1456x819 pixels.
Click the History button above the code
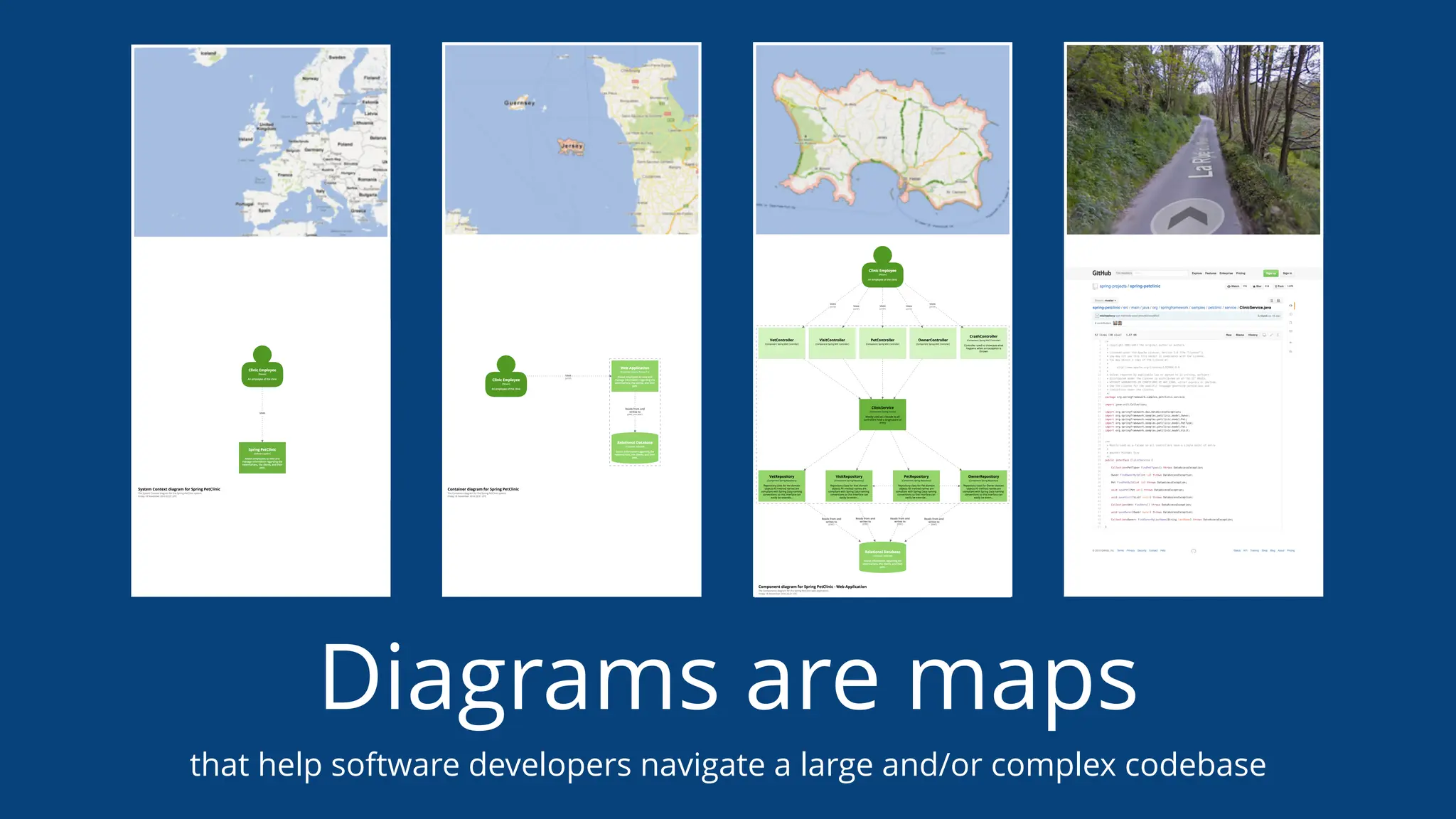pyautogui.click(x=1253, y=335)
